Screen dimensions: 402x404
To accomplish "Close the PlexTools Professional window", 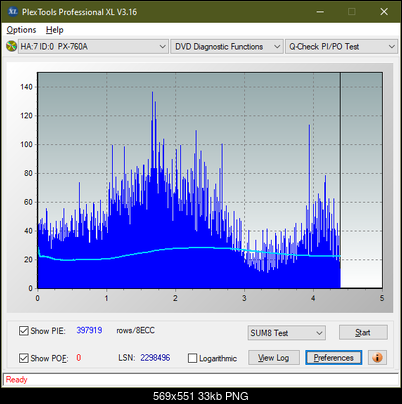I will pyautogui.click(x=384, y=12).
